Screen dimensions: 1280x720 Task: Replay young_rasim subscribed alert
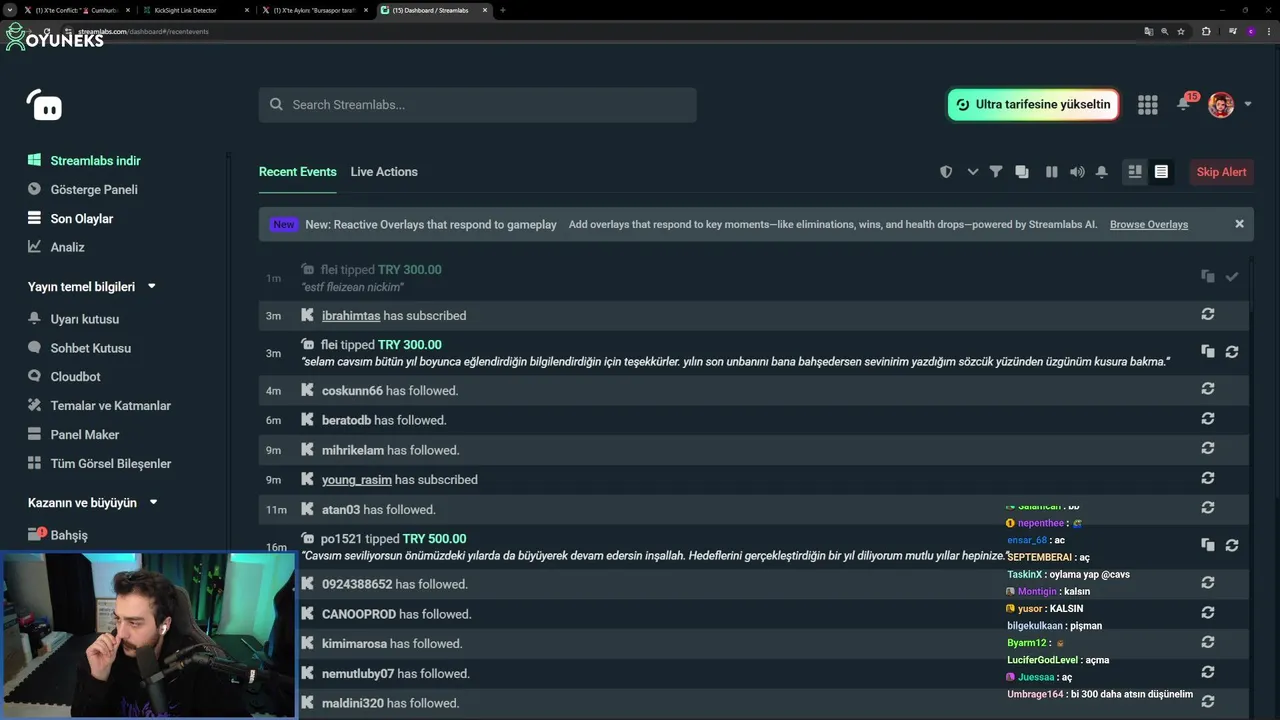[x=1208, y=478]
